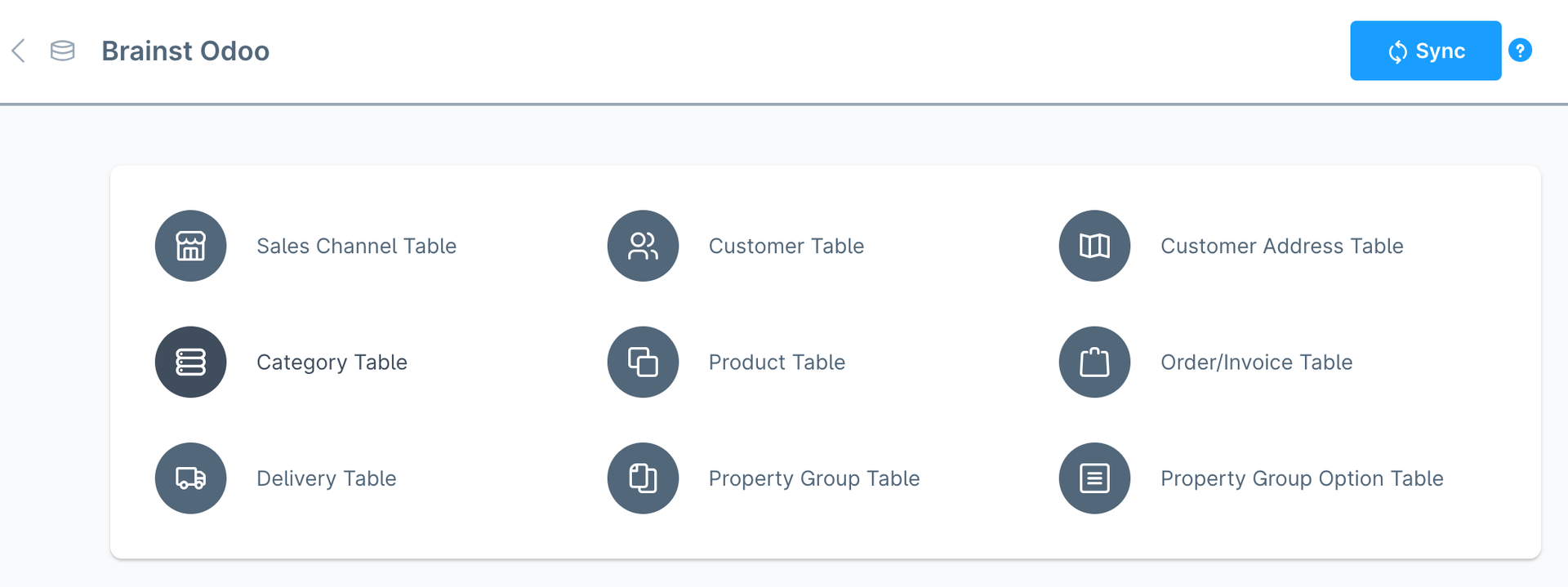This screenshot has width=1568, height=587.
Task: Click the Customer Address map icon
Action: point(1094,246)
